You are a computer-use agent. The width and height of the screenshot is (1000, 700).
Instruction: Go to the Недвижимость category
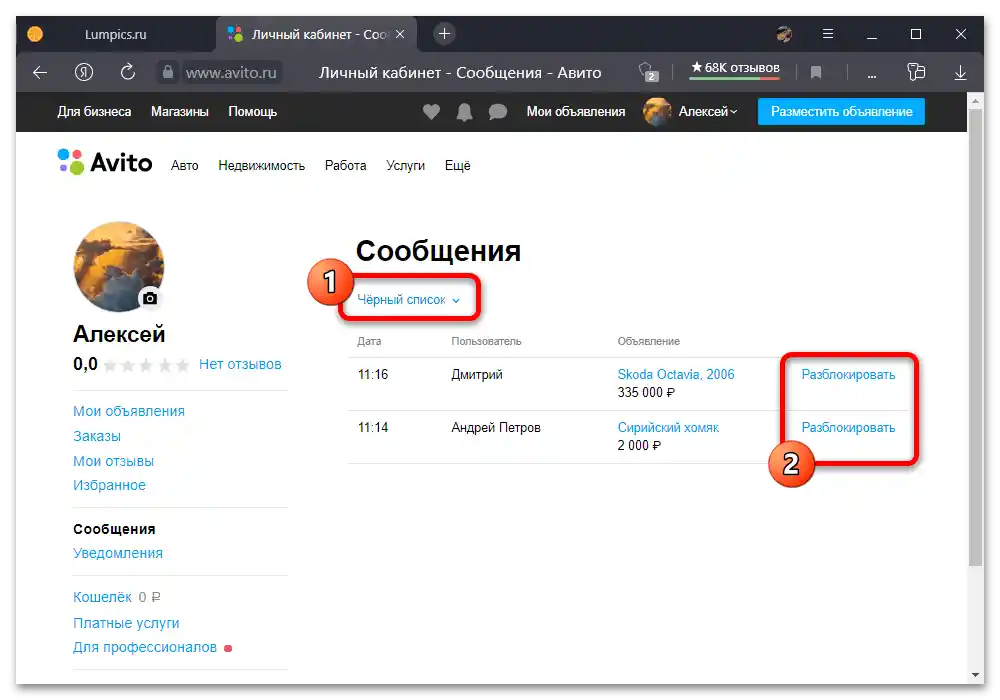(261, 166)
